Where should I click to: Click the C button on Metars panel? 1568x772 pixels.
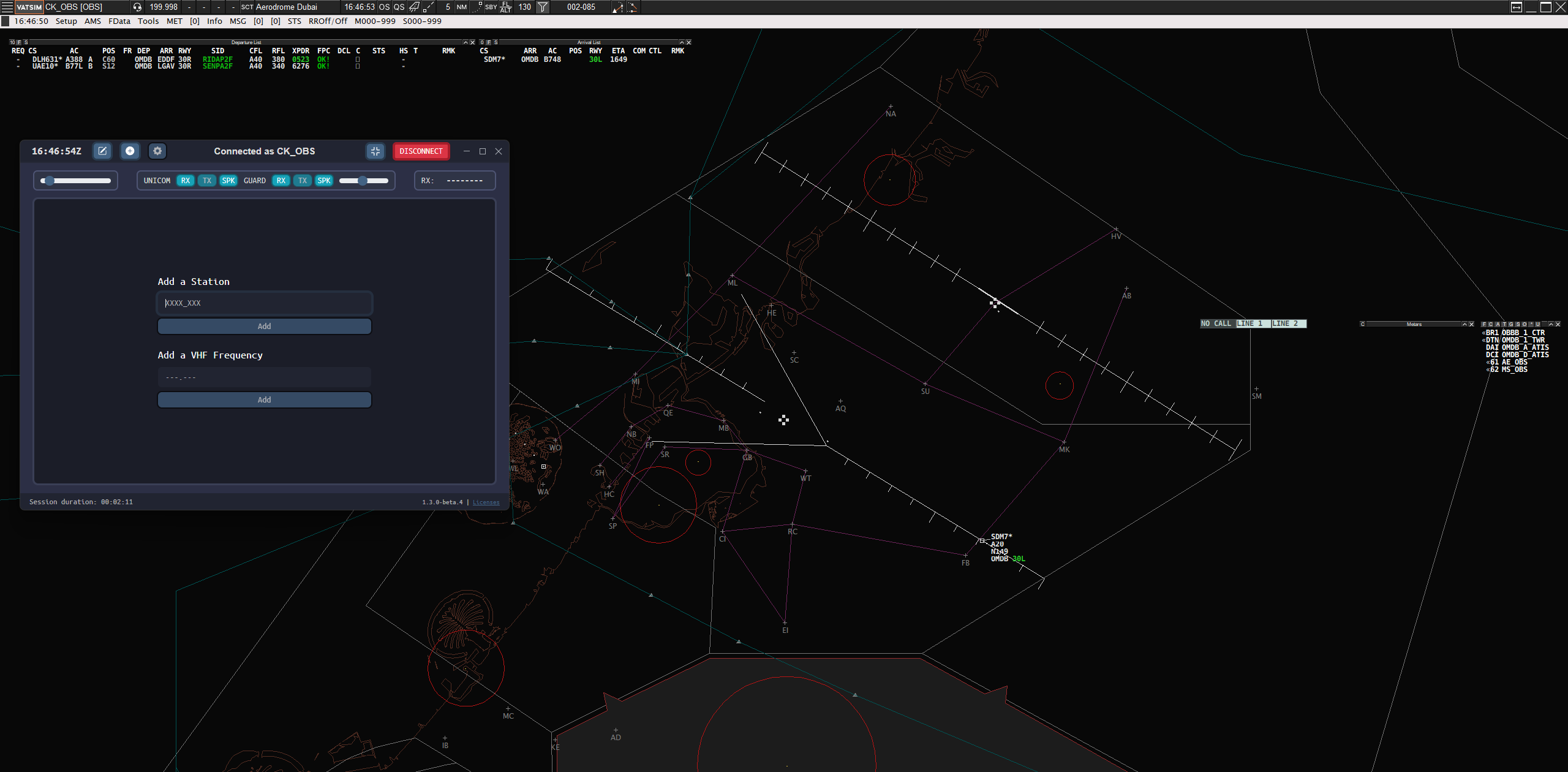(1363, 324)
